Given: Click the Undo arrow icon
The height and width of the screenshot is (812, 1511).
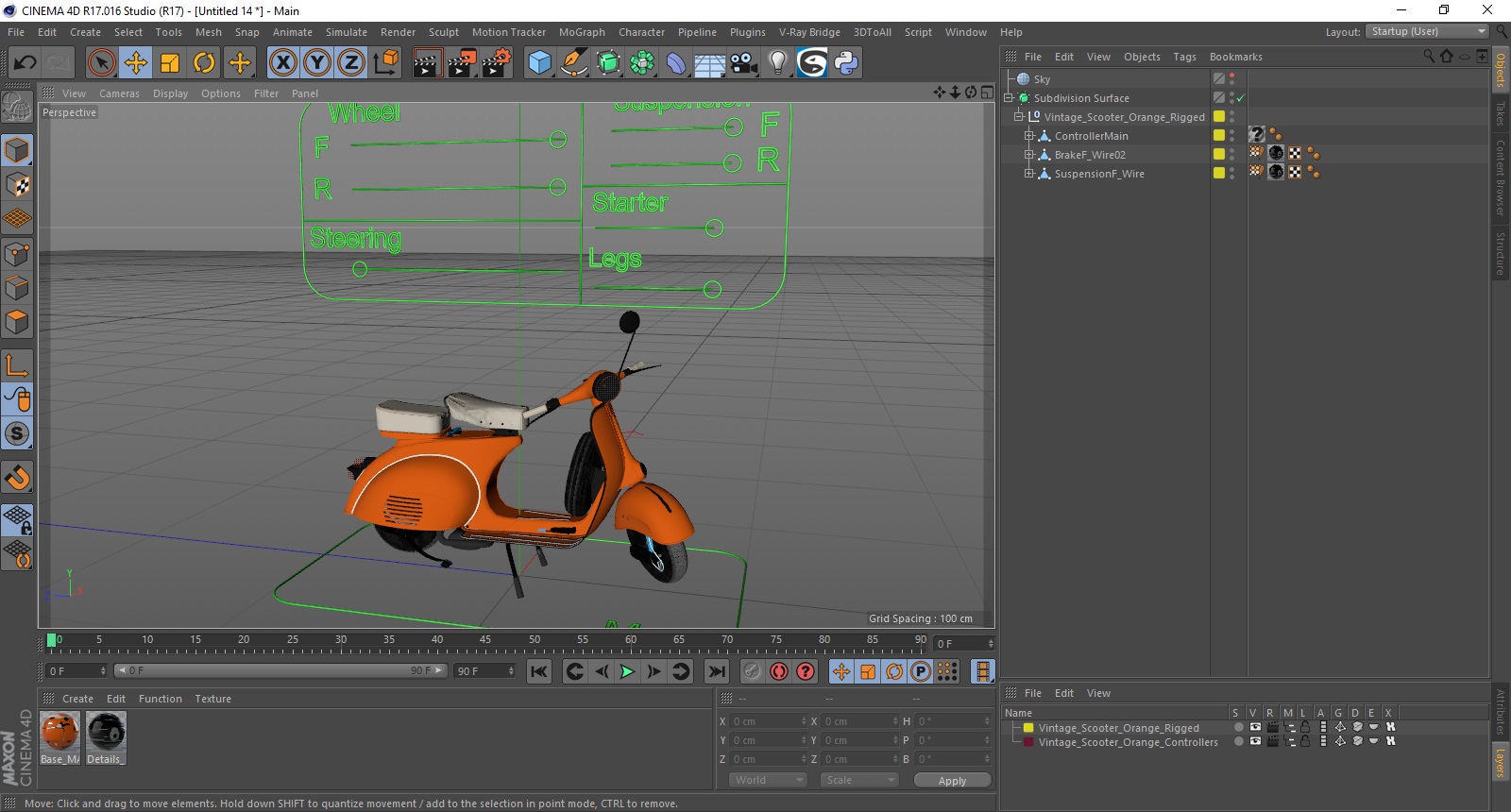Looking at the screenshot, I should coord(25,63).
